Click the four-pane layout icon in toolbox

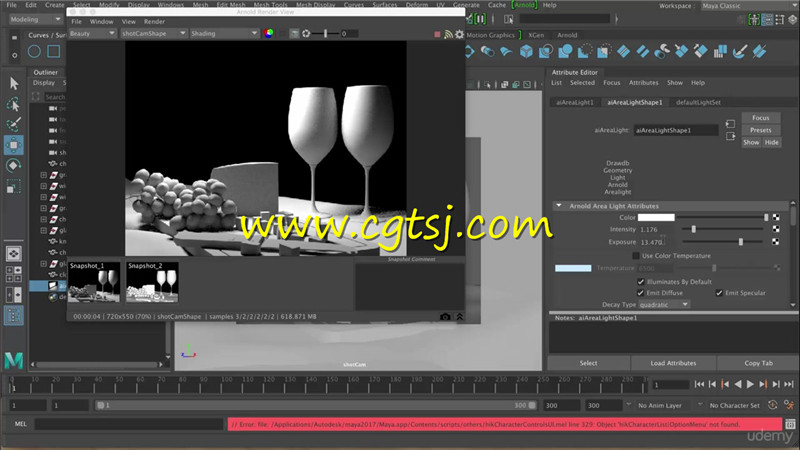point(14,274)
